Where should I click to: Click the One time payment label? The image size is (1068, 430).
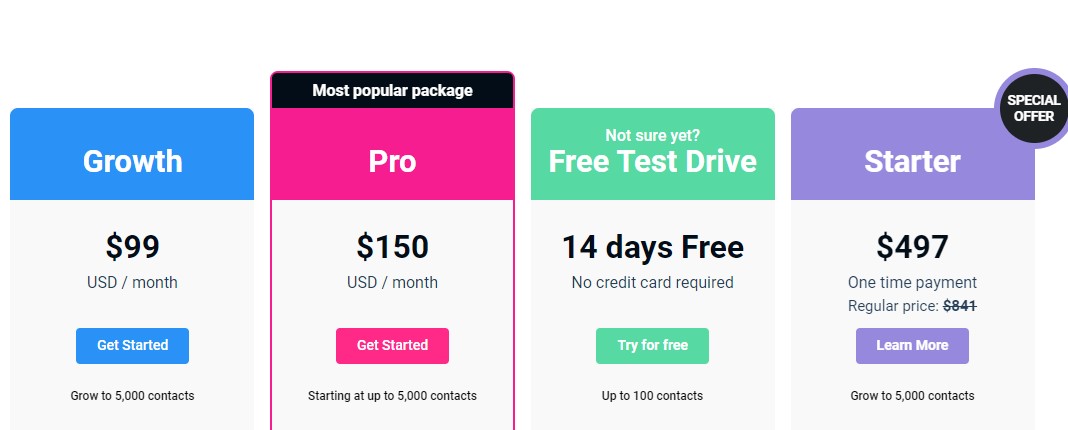pyautogui.click(x=912, y=282)
